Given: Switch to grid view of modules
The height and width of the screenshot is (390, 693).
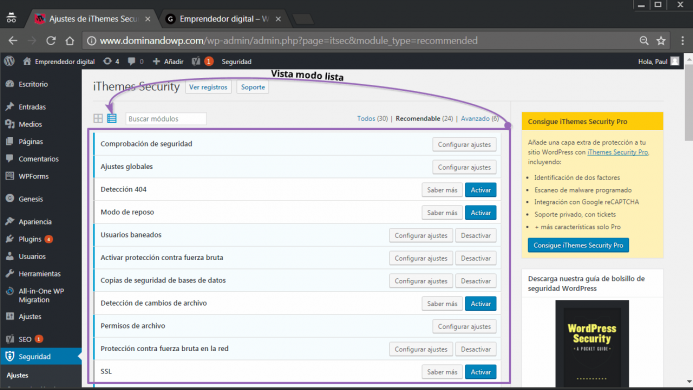Looking at the screenshot, I should point(98,119).
